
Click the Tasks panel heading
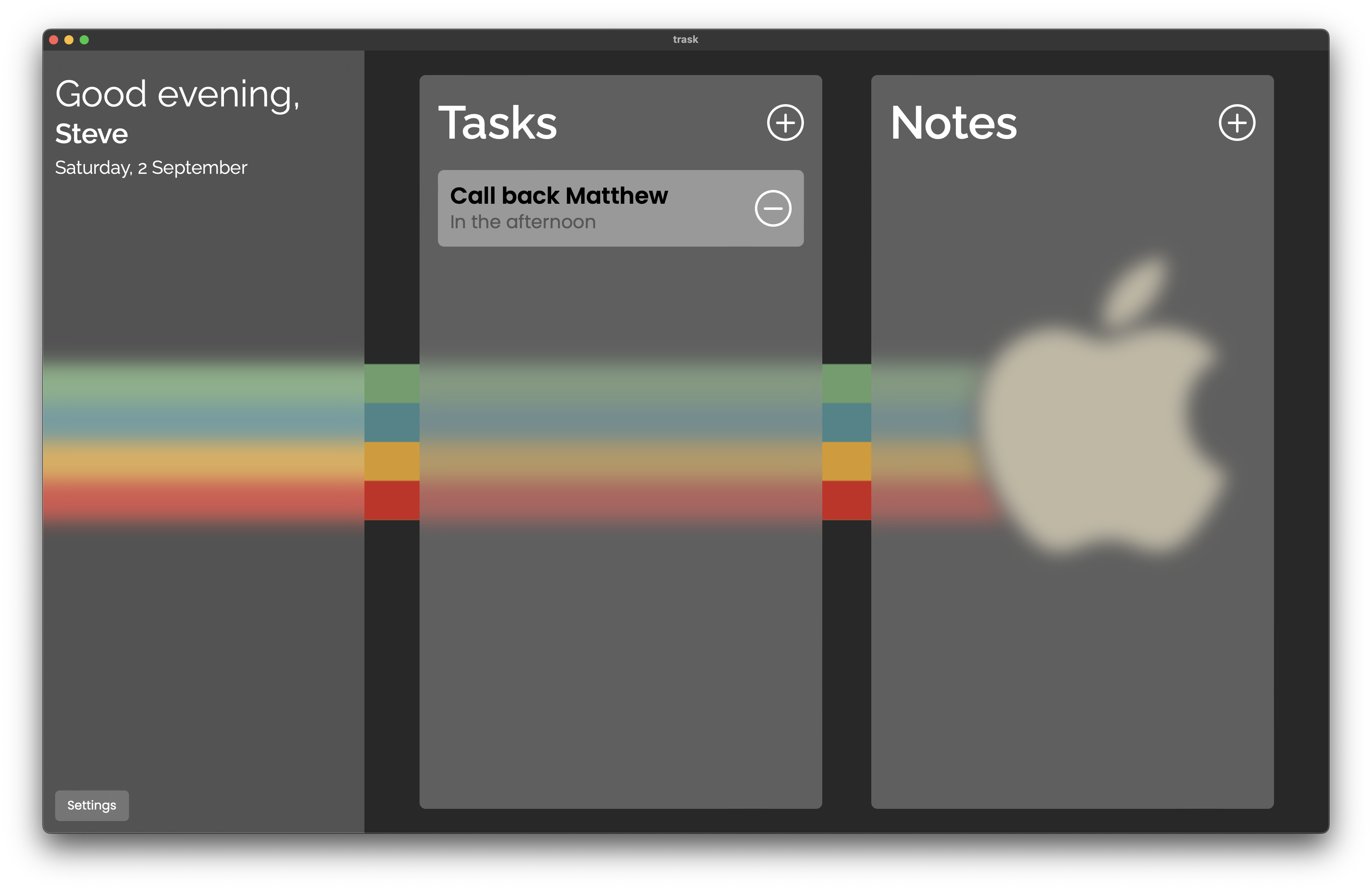(x=498, y=123)
